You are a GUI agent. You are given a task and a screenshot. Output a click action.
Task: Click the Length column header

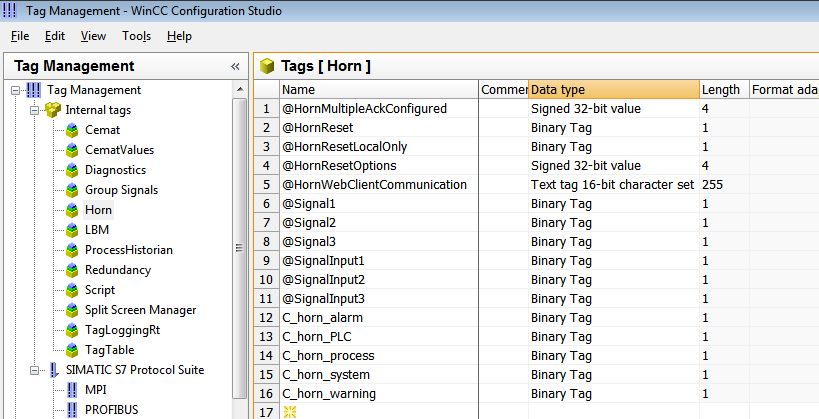(x=724, y=89)
